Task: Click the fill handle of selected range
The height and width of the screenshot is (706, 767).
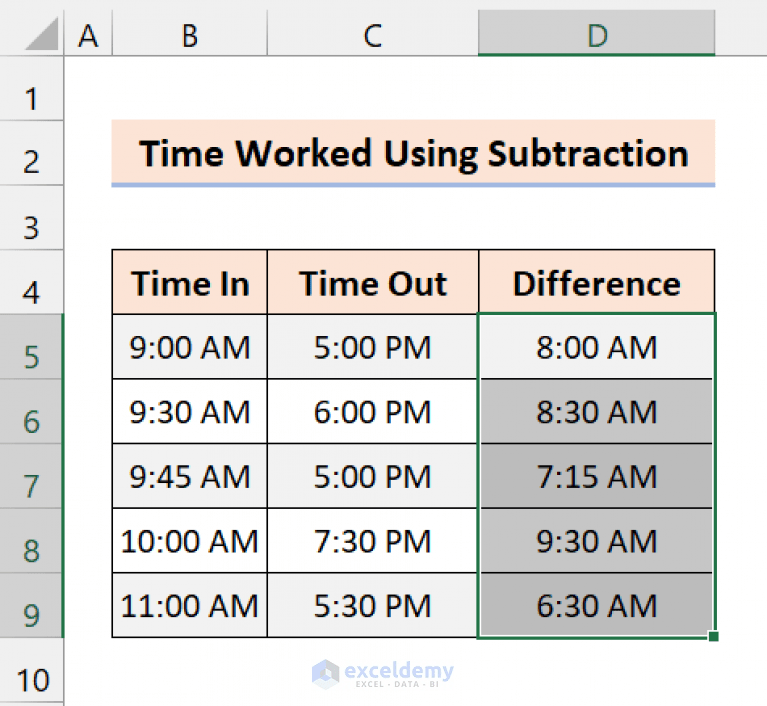Action: (714, 636)
